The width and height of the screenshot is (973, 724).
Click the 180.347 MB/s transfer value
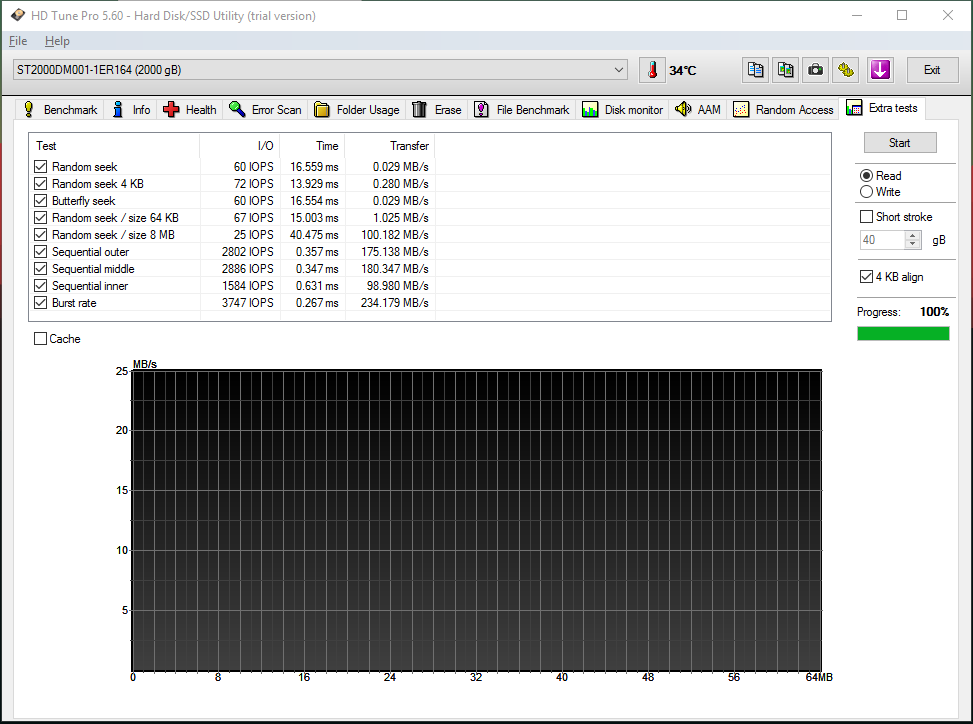point(395,269)
